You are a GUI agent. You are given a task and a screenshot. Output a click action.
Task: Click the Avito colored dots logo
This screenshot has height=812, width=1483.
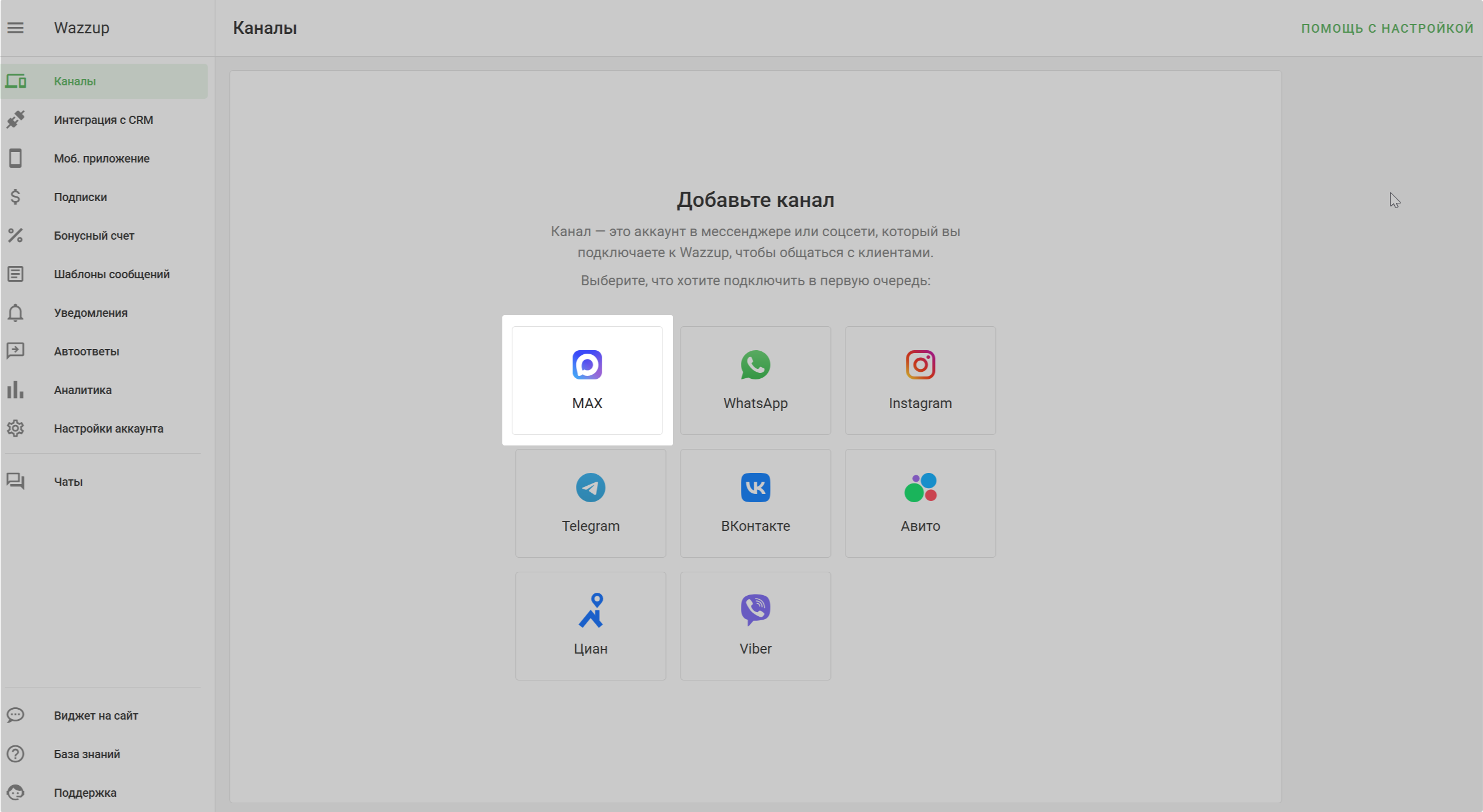click(920, 488)
